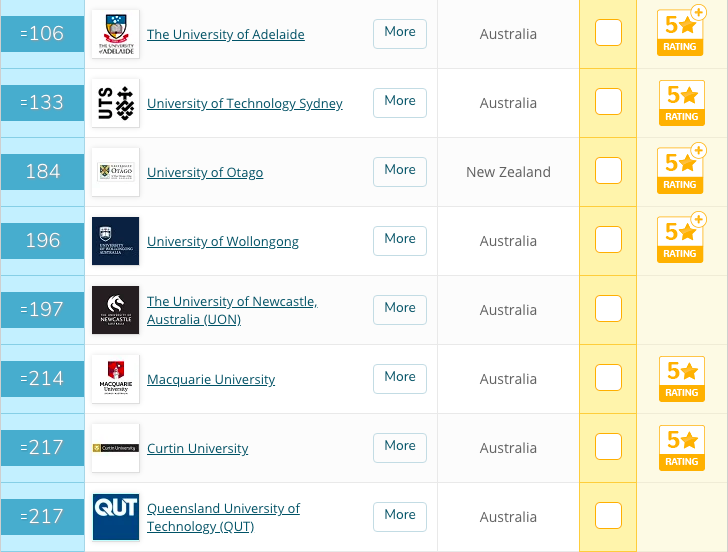Expand the More button for University of Wollongong
Screen dimensions: 728x552
[400, 240]
